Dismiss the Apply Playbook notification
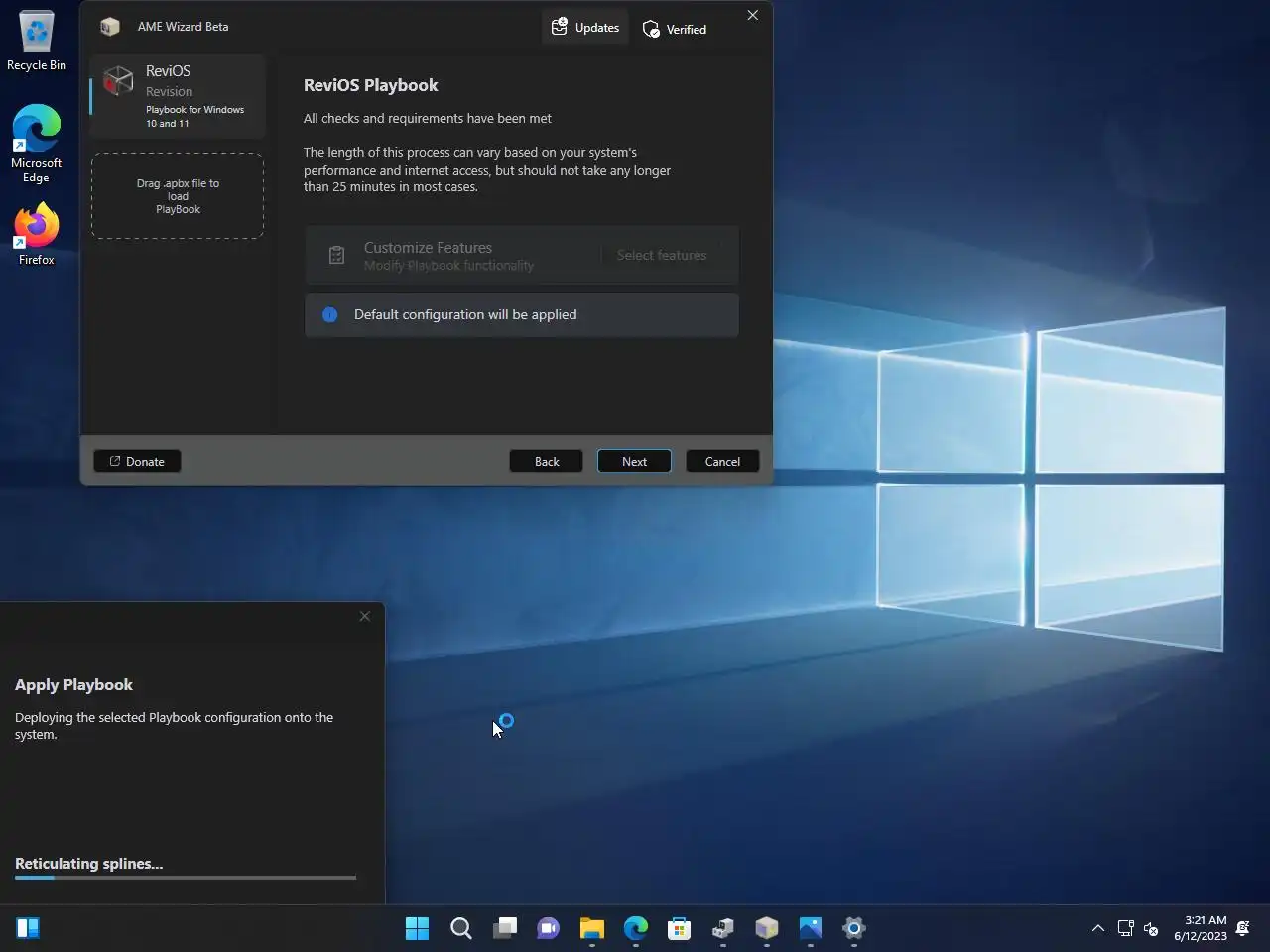The height and width of the screenshot is (952, 1270). click(364, 616)
